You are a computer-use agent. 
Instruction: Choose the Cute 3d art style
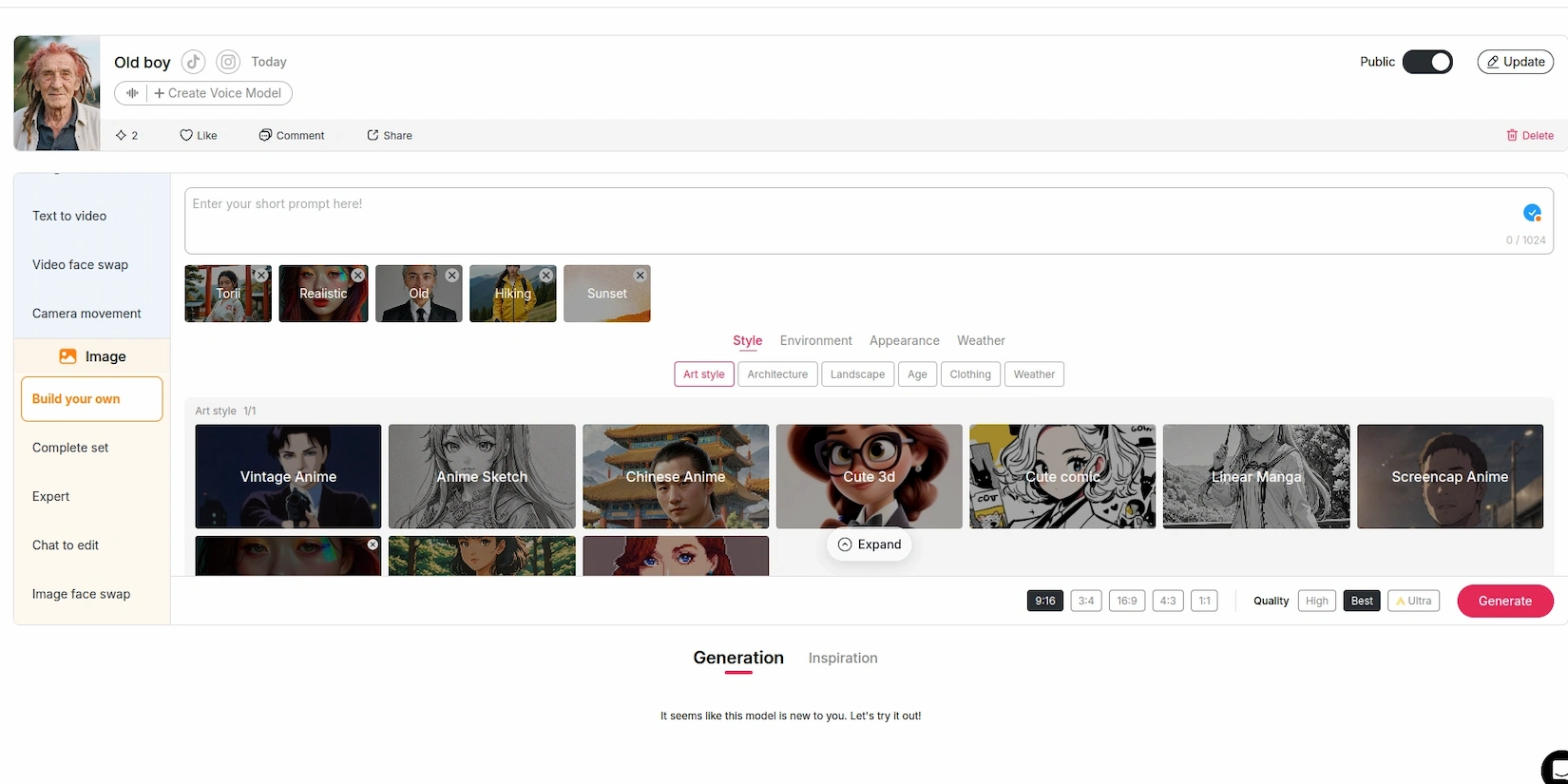pos(869,476)
